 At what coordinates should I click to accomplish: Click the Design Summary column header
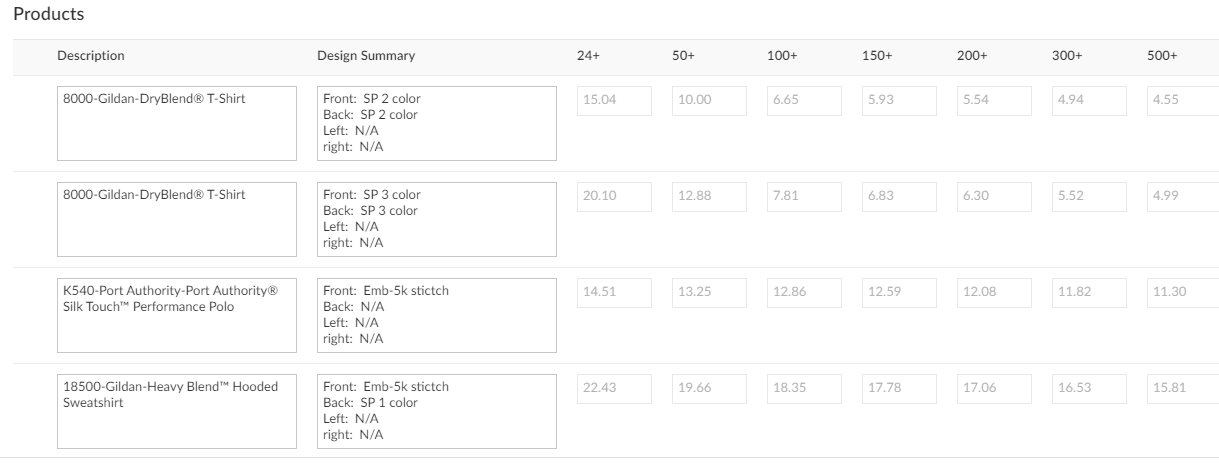365,56
